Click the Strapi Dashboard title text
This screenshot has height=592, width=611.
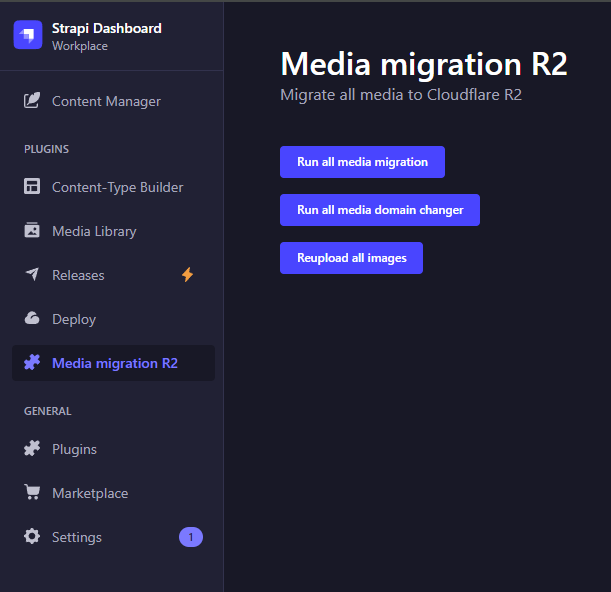point(107,28)
